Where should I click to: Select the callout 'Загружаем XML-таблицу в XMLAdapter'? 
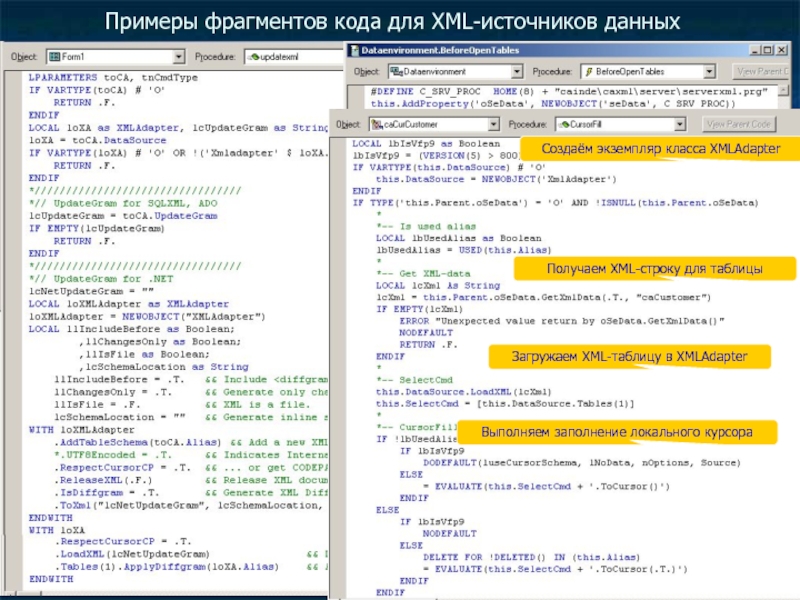point(621,356)
